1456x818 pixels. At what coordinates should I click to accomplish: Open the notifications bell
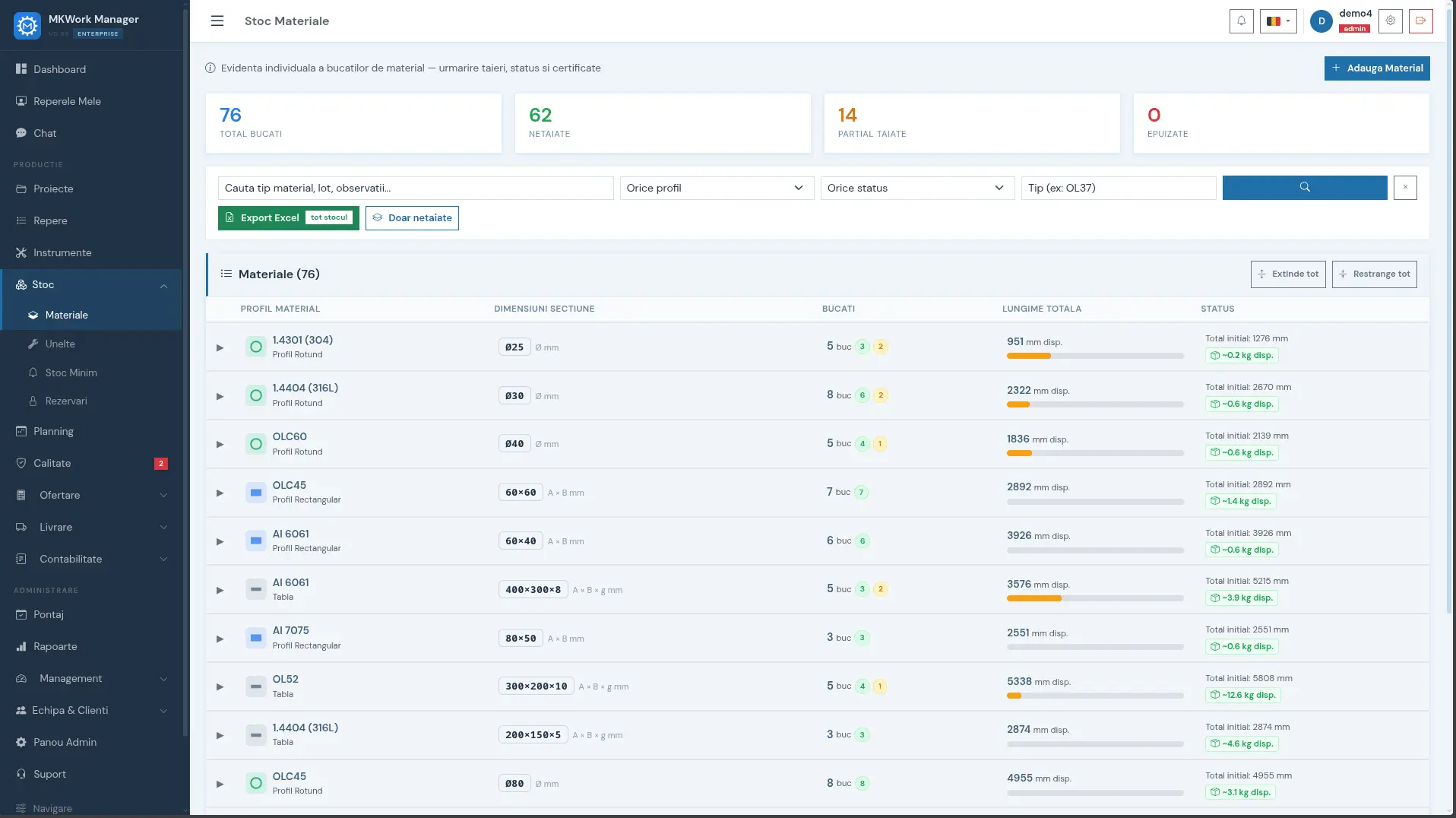coord(1241,21)
